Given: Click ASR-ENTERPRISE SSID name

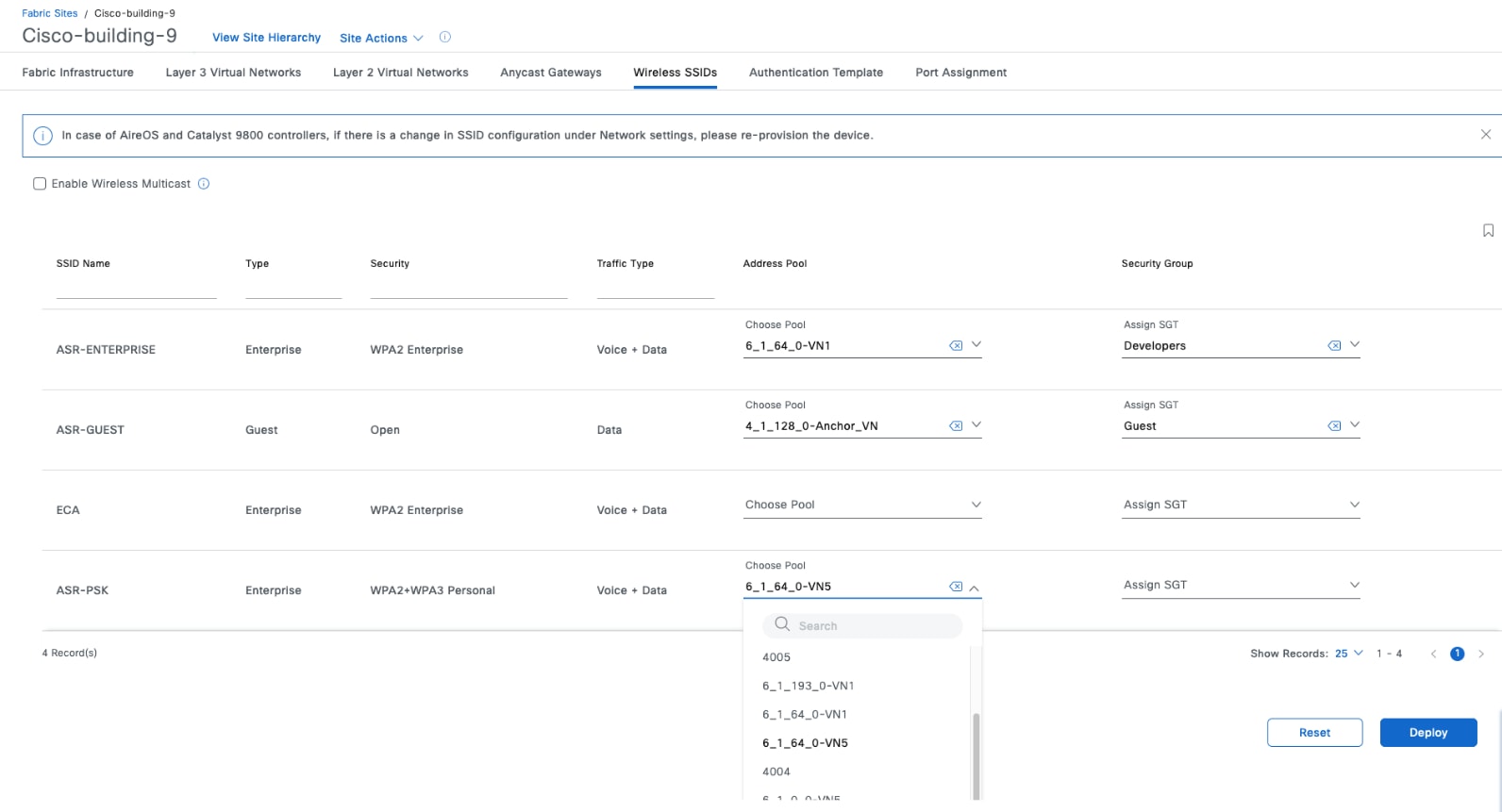Looking at the screenshot, I should 106,350.
